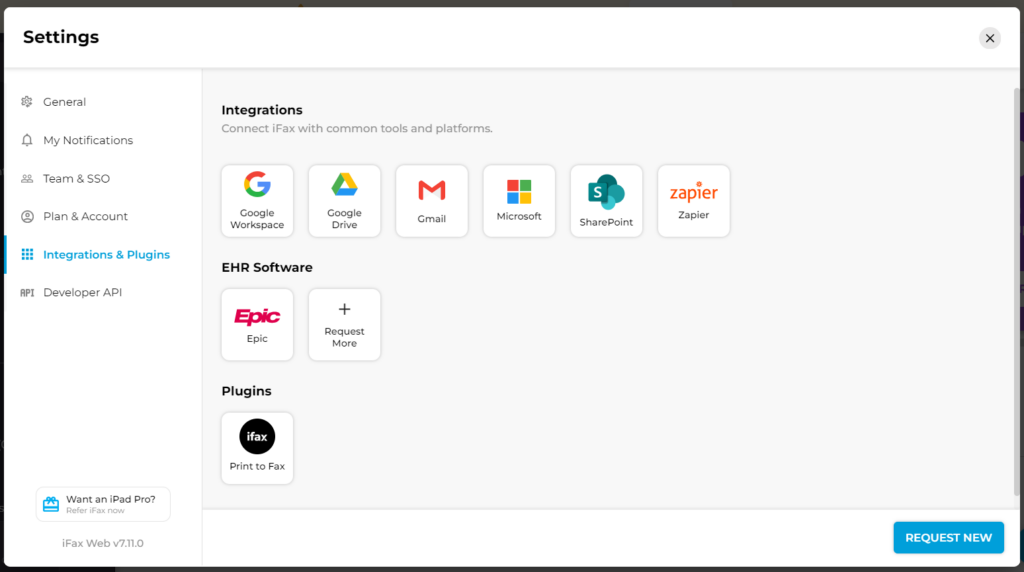Choose the SharePoint integration
Screen dimensions: 1024x572
point(606,201)
